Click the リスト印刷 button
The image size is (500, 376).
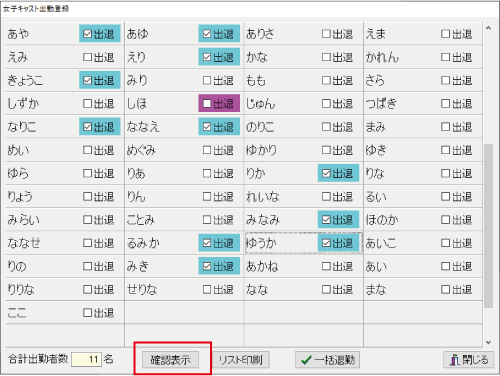(x=241, y=360)
